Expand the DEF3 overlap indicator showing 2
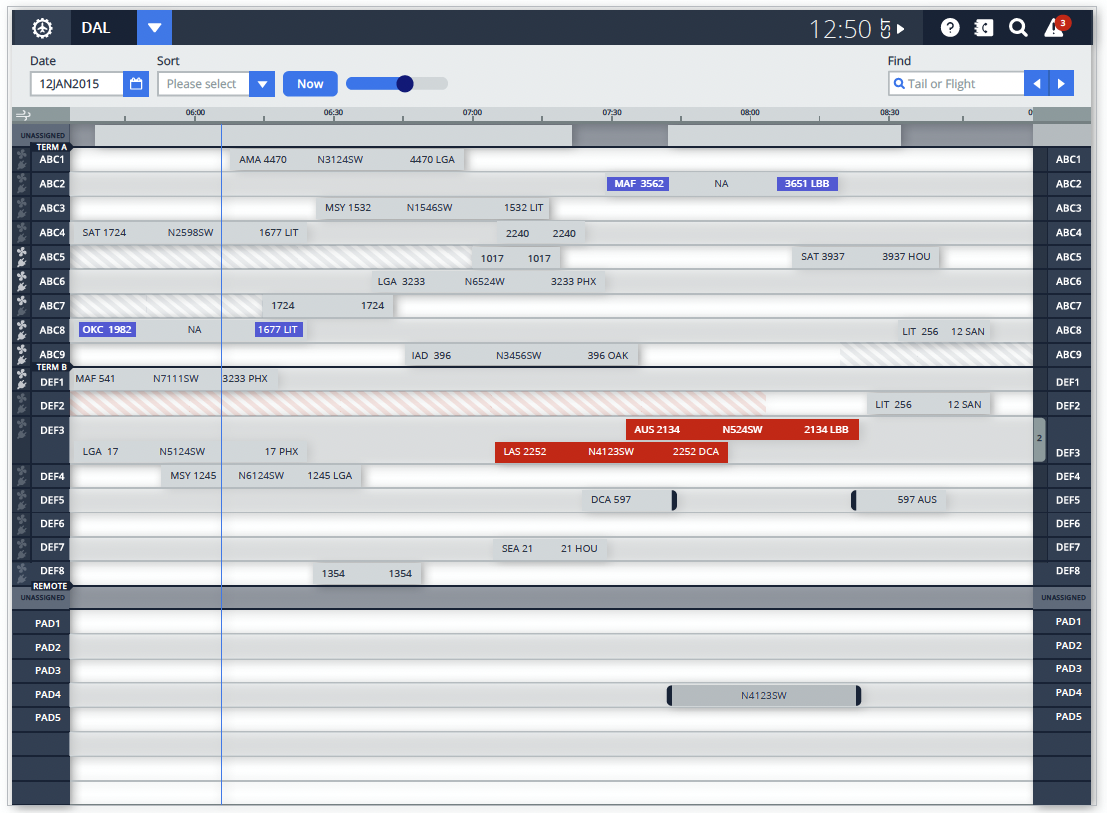This screenshot has height=813, width=1107. pos(1039,438)
